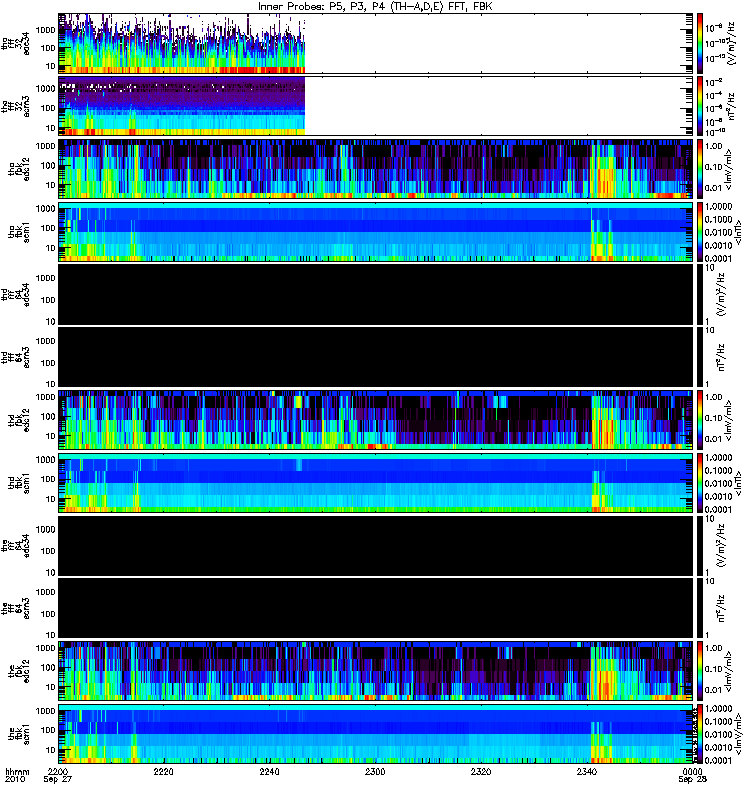
Task: Select the tha fff 32 scm3 spectrogram panel
Action: [376, 106]
